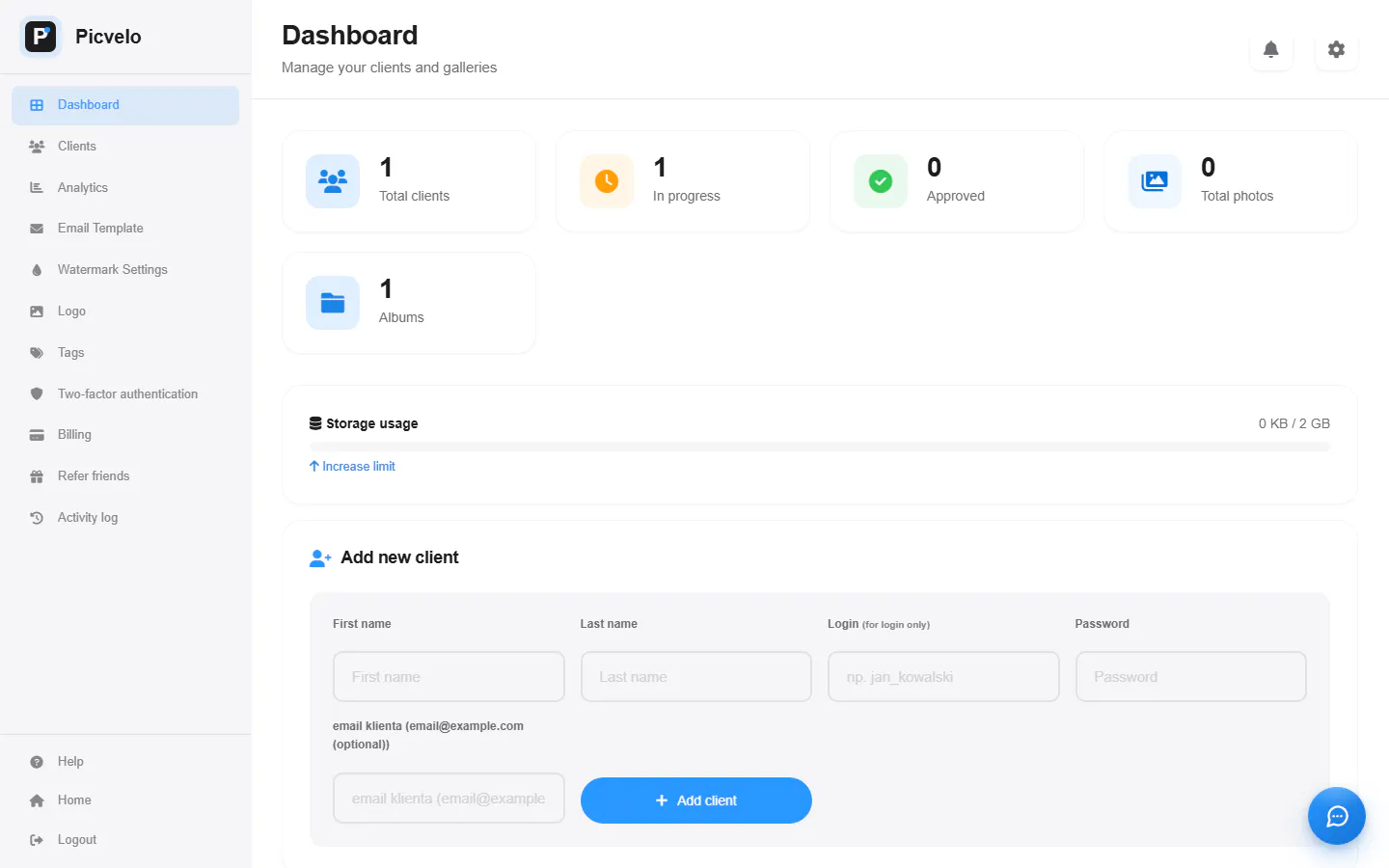1389x868 pixels.
Task: Open settings gear icon
Action: [x=1336, y=49]
